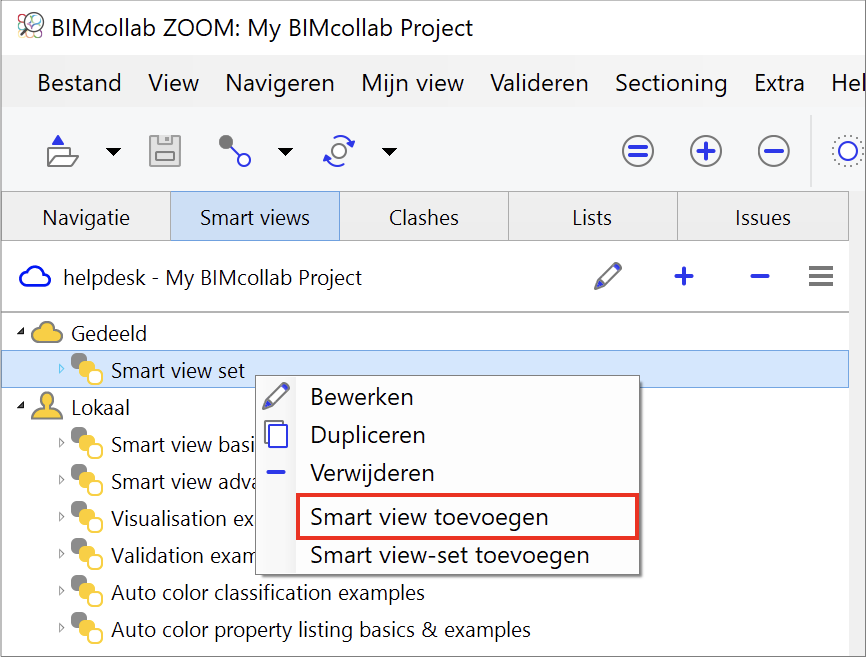
Task: Click the connect nodes toolbar icon
Action: (x=235, y=151)
